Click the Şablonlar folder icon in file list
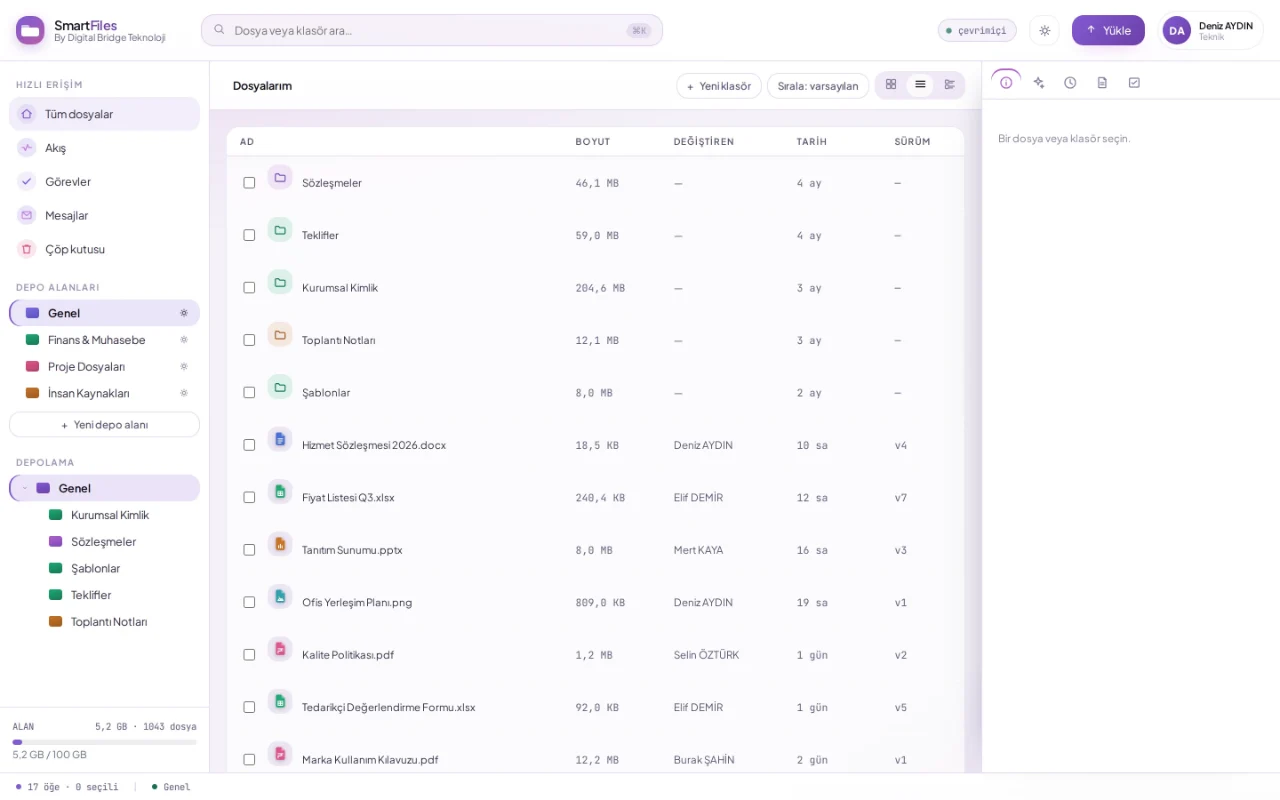Screen dimensions: 1280x800 [280, 387]
